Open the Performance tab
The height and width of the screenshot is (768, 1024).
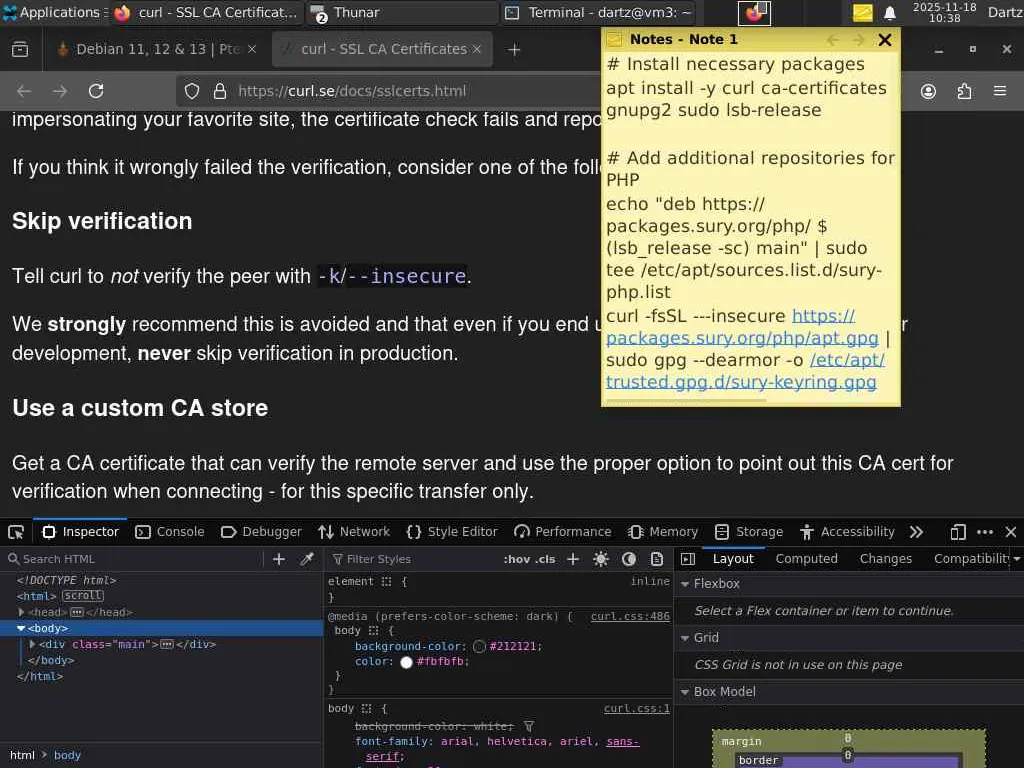[x=562, y=532]
